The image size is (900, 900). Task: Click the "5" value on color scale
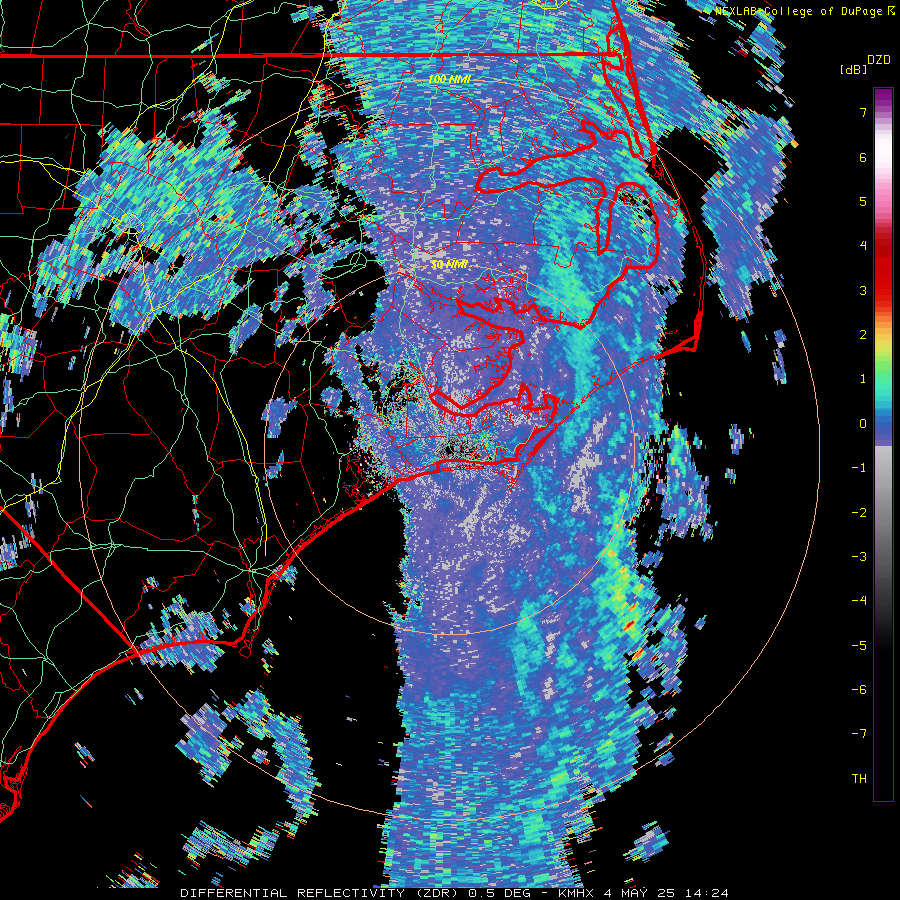click(x=863, y=201)
